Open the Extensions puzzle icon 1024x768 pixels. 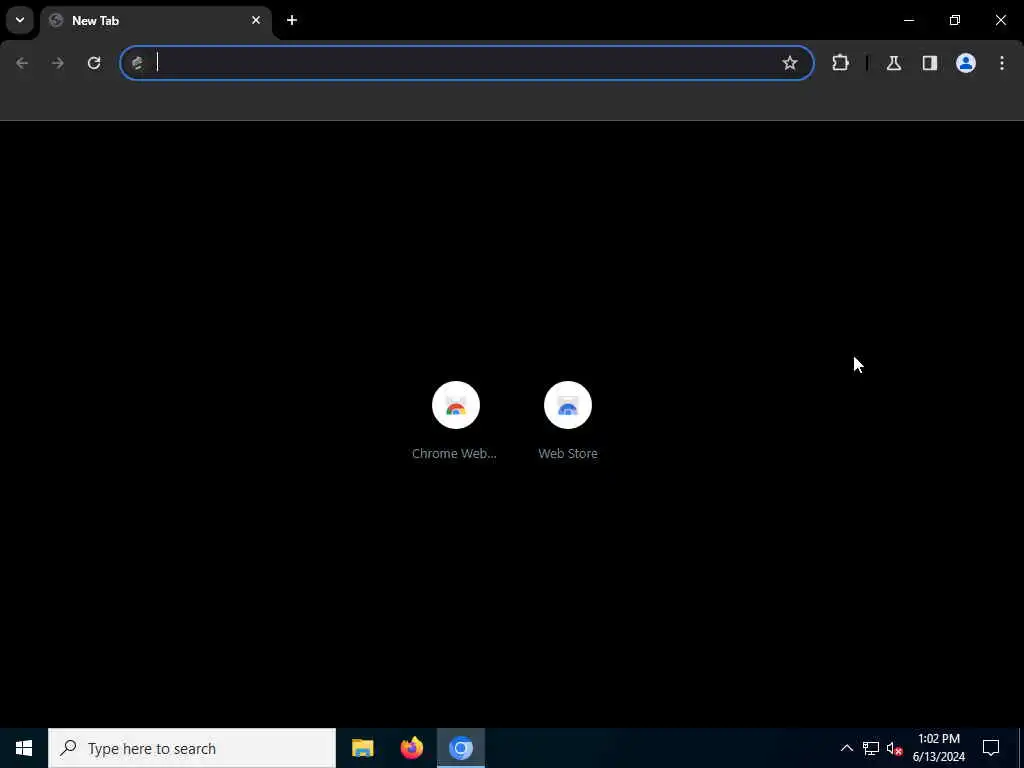pyautogui.click(x=840, y=63)
